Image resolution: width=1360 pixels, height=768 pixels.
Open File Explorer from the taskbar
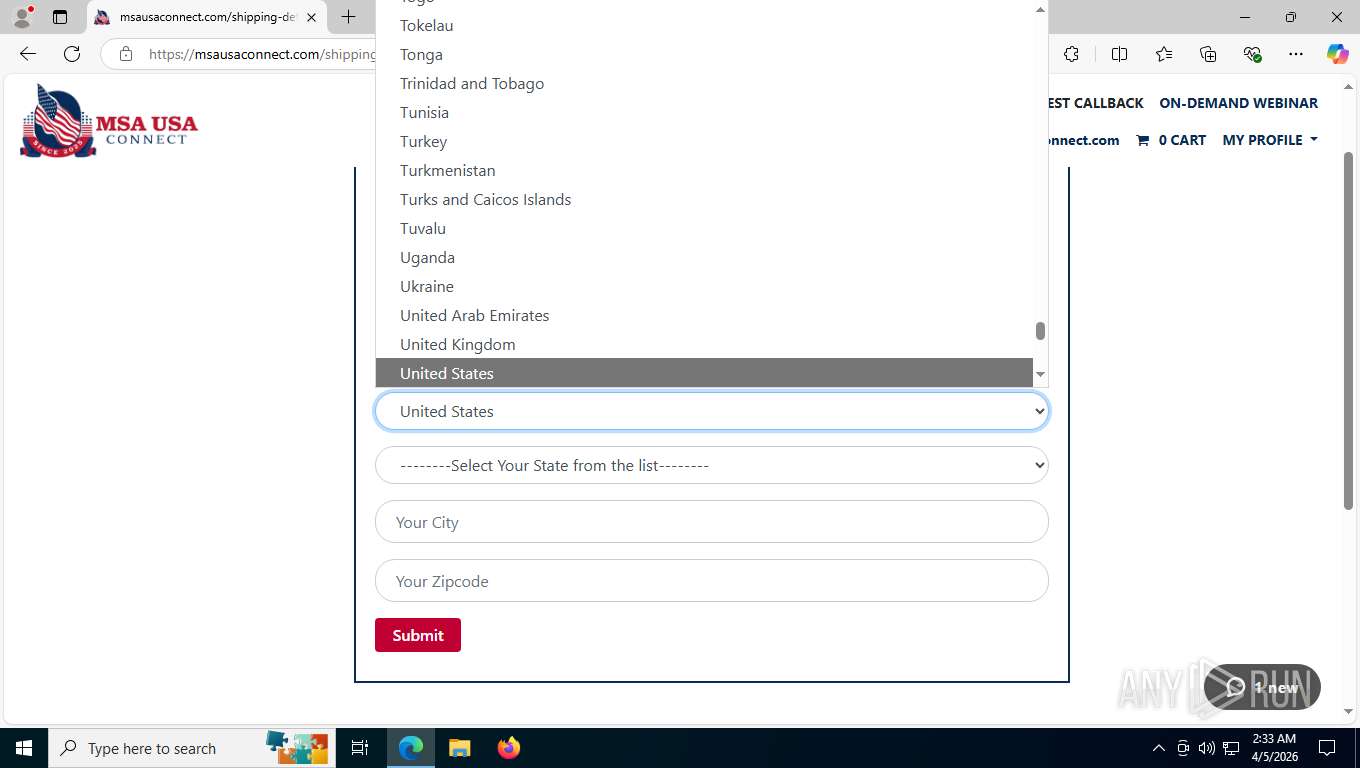[x=459, y=748]
